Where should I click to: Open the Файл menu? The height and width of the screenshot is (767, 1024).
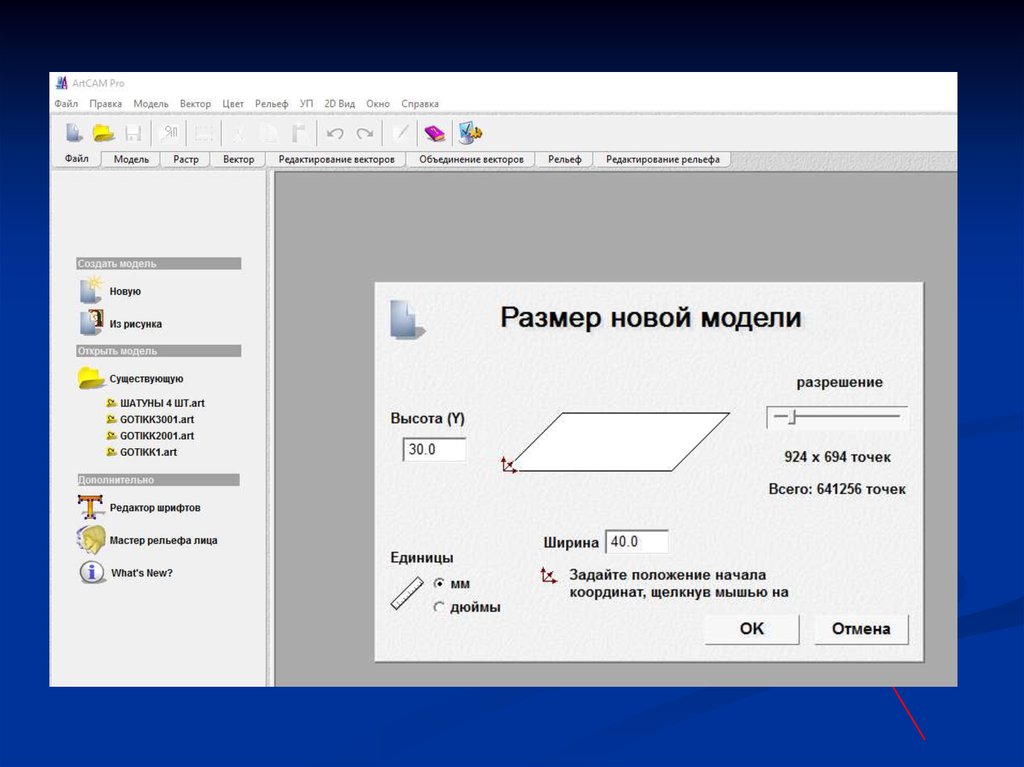pyautogui.click(x=66, y=104)
